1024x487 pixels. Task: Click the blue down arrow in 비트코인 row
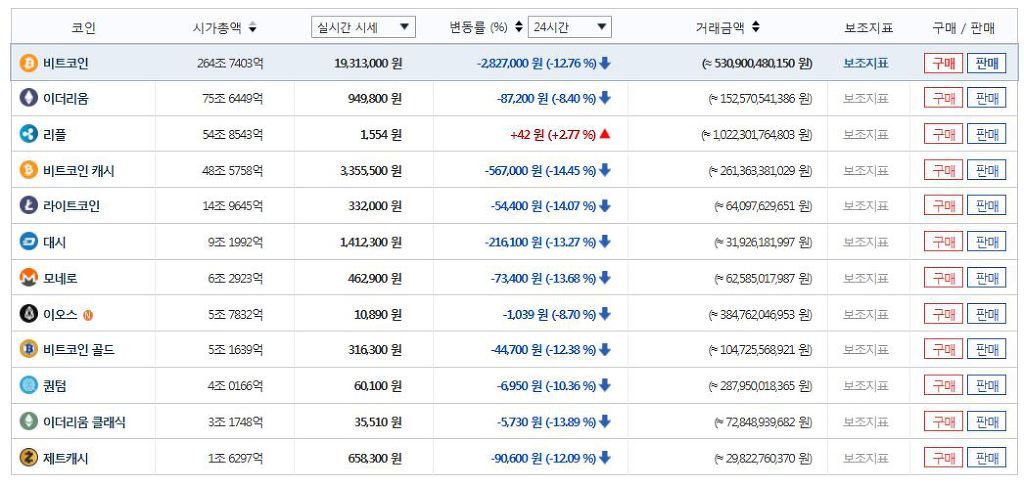coord(605,63)
